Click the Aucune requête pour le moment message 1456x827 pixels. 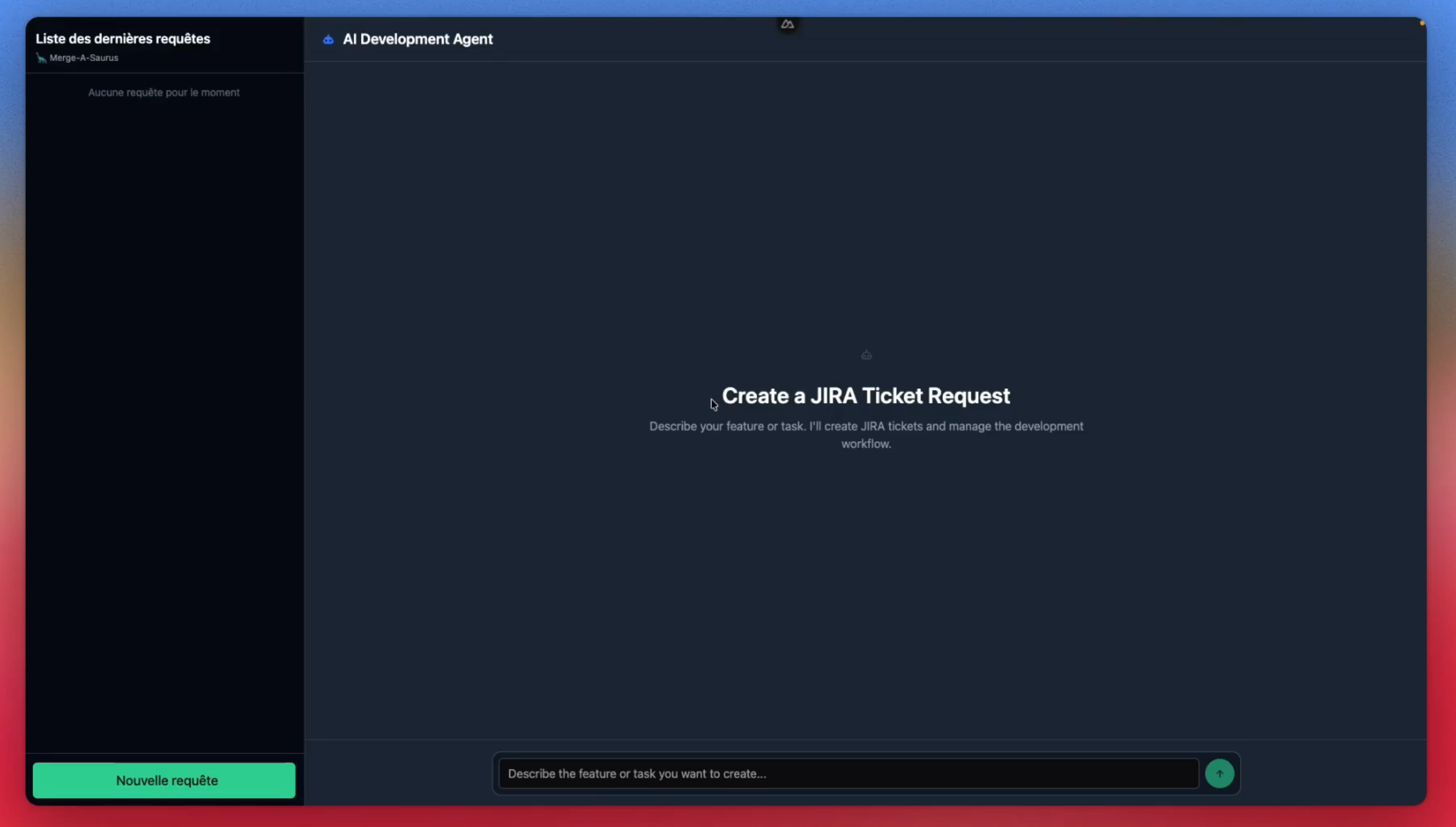click(164, 92)
